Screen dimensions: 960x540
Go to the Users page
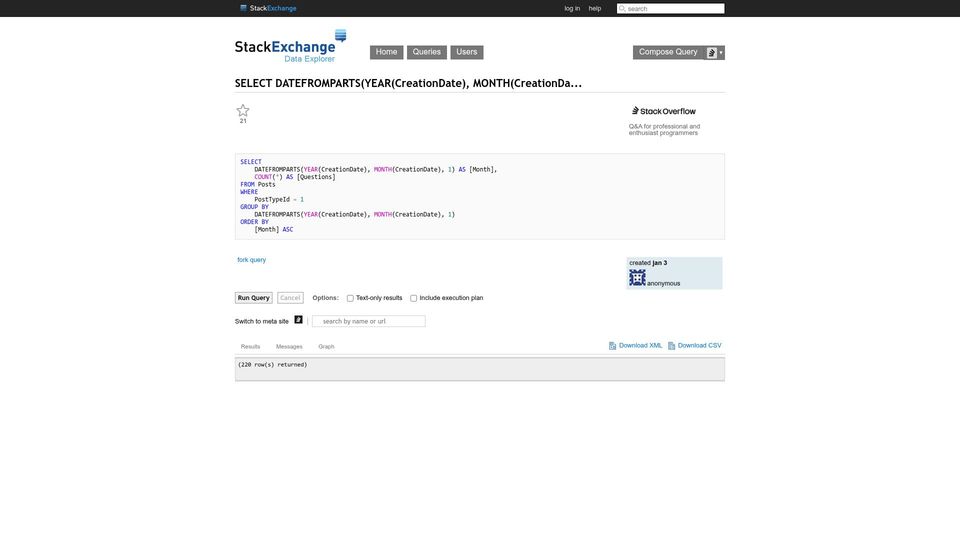[x=467, y=52]
